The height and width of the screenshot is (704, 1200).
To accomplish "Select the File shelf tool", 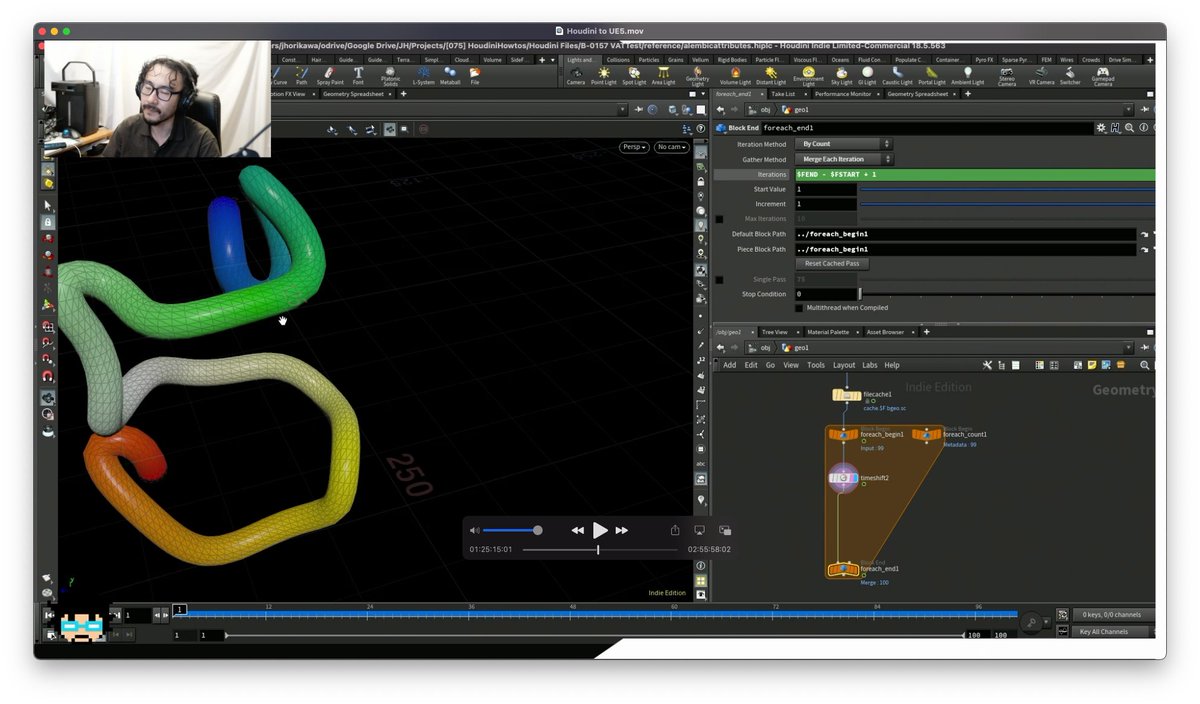I will [475, 75].
